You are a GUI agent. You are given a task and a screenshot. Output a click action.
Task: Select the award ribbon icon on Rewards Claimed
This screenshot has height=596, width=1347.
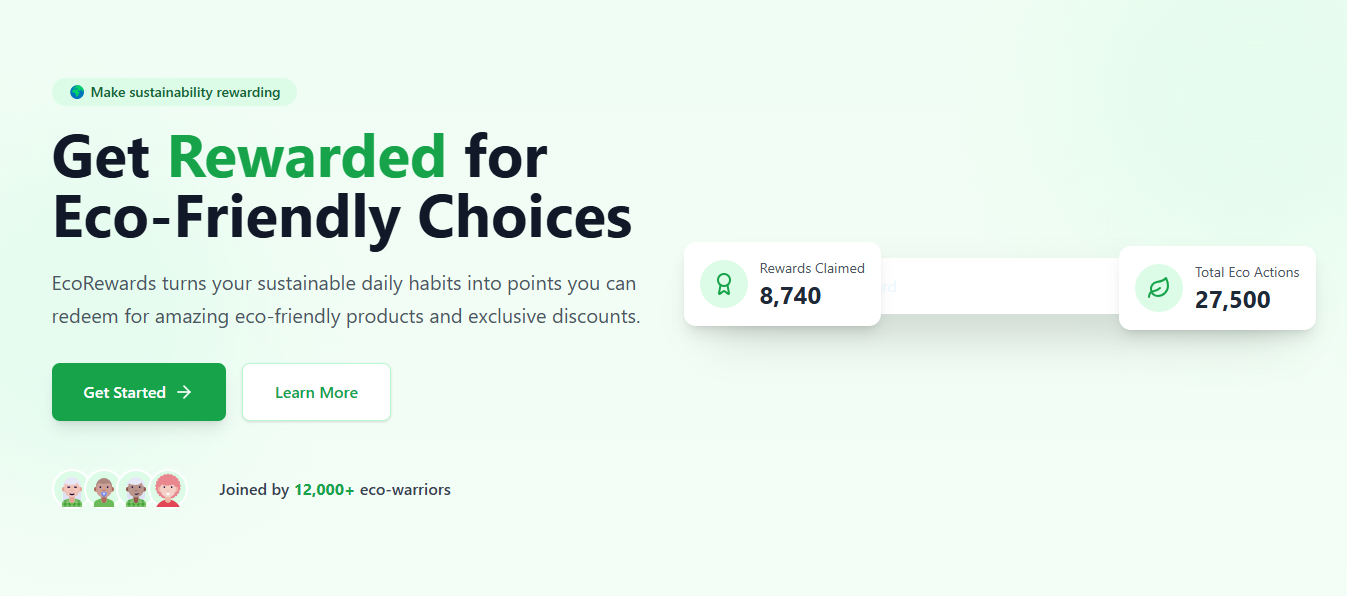click(x=722, y=284)
